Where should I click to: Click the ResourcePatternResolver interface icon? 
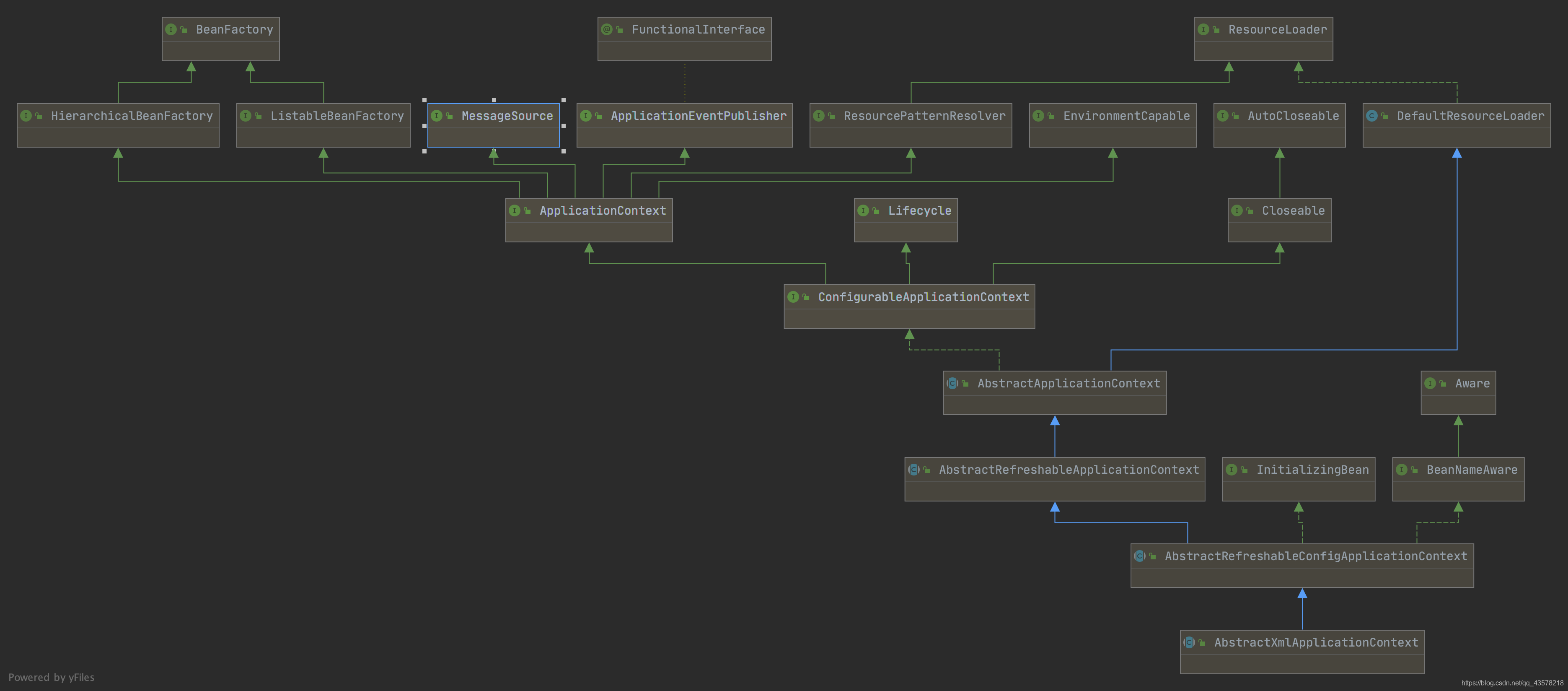click(x=819, y=116)
